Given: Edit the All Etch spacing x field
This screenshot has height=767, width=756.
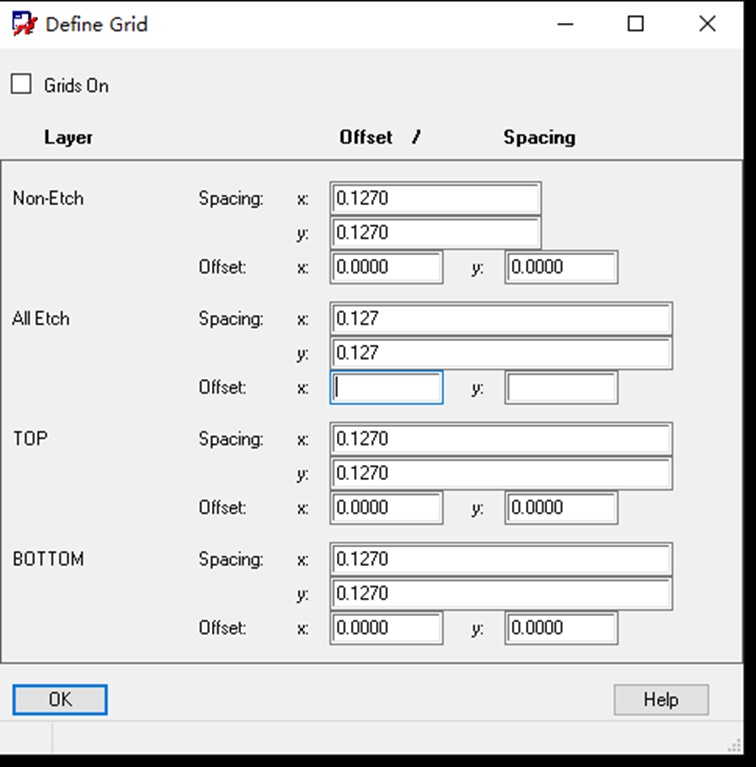Looking at the screenshot, I should (x=501, y=318).
